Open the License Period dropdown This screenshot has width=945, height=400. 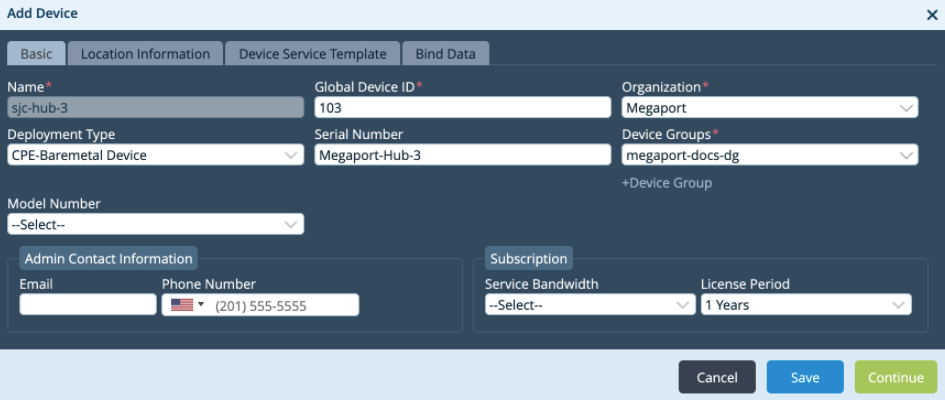[805, 305]
